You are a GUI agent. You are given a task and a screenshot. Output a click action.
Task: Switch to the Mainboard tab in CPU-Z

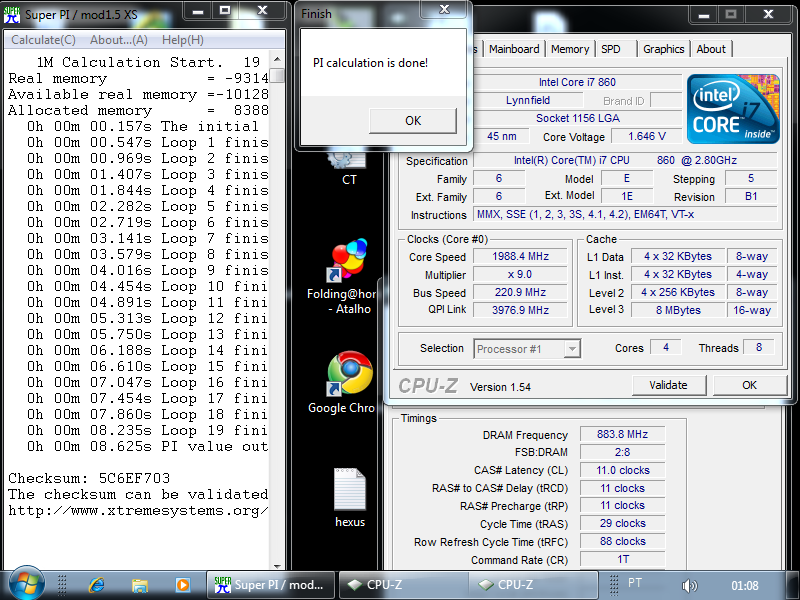514,49
